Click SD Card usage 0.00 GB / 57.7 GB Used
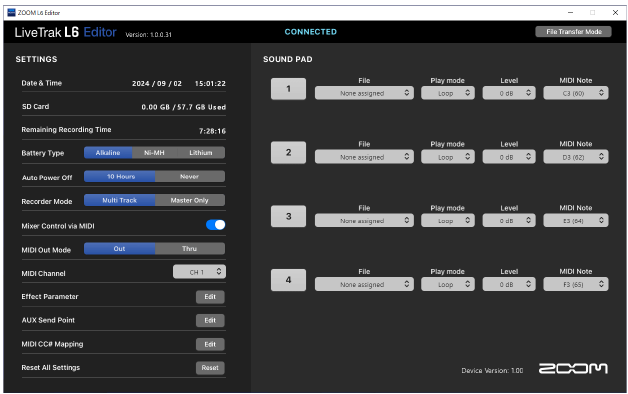628x394 pixels. click(183, 107)
